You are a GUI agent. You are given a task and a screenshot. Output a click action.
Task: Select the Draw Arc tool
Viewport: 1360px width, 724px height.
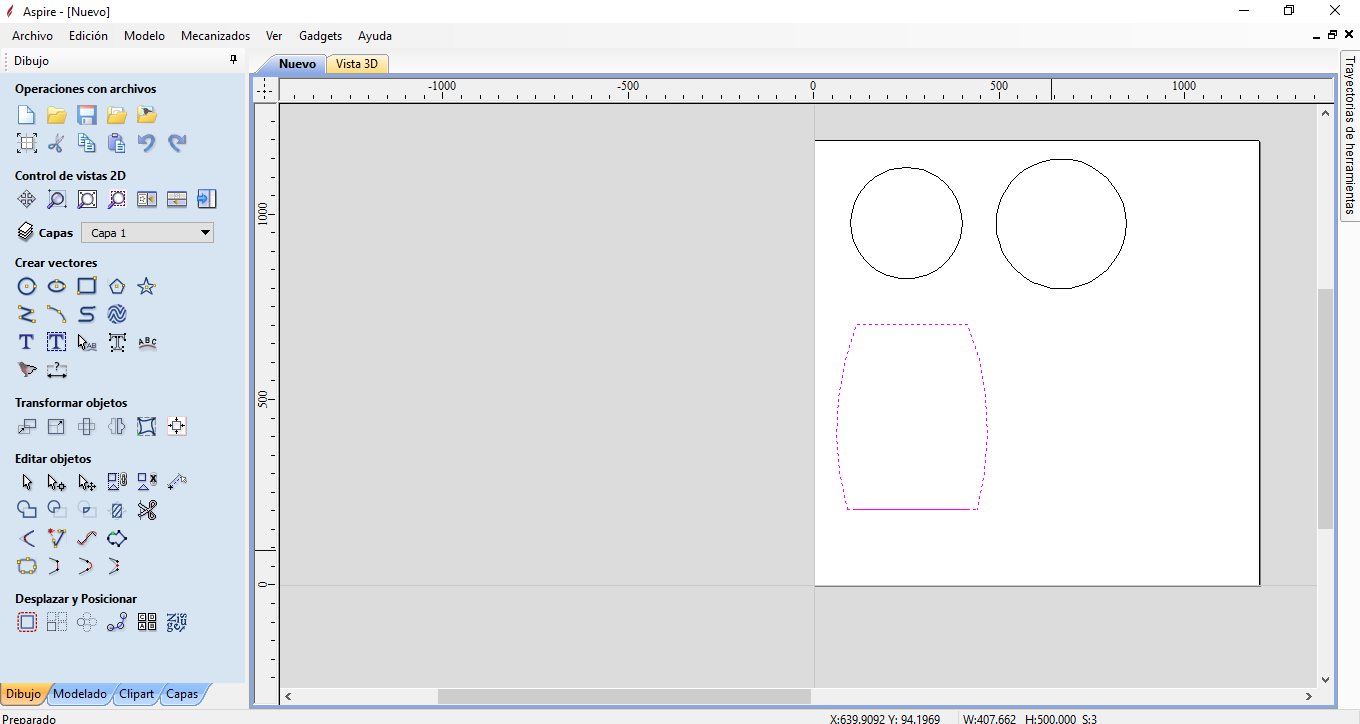click(x=57, y=315)
